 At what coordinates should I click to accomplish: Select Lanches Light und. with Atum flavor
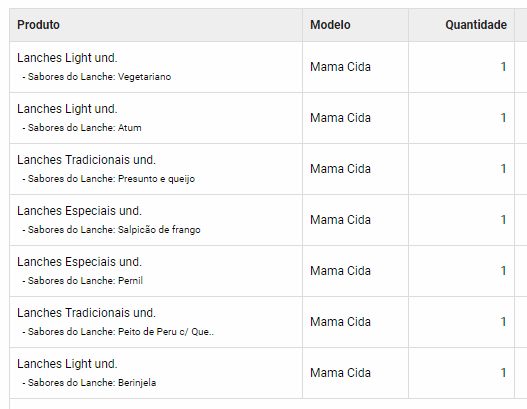point(67,109)
